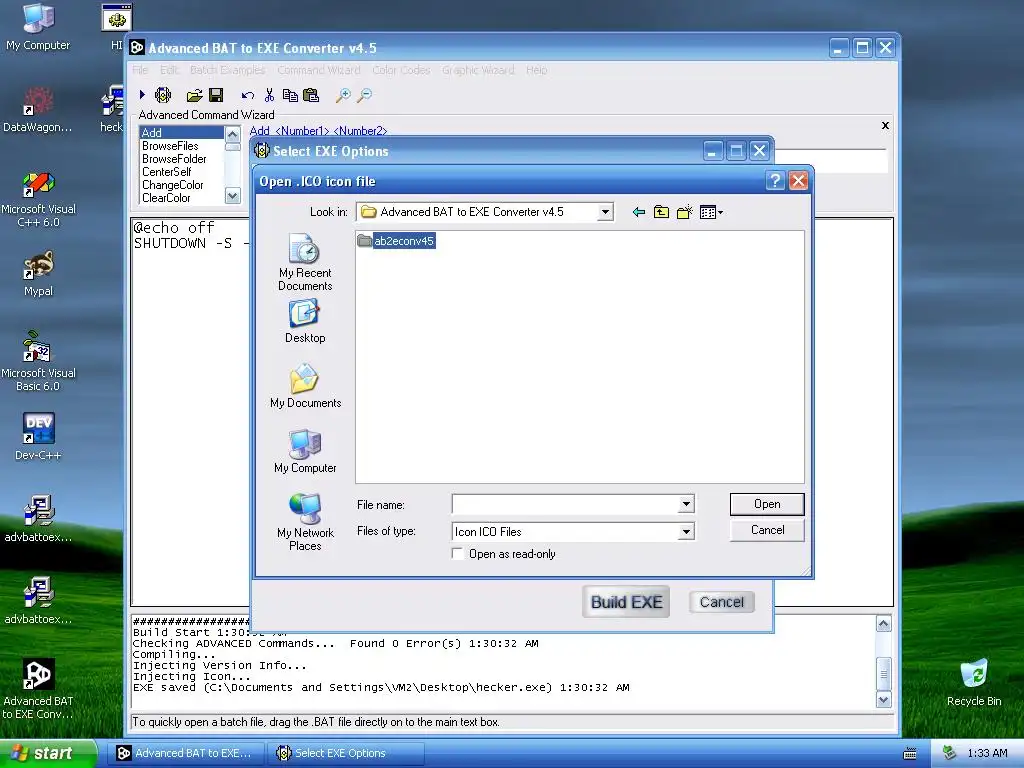Open the View menu icon in file dialog
This screenshot has height=768, width=1024.
click(x=711, y=212)
